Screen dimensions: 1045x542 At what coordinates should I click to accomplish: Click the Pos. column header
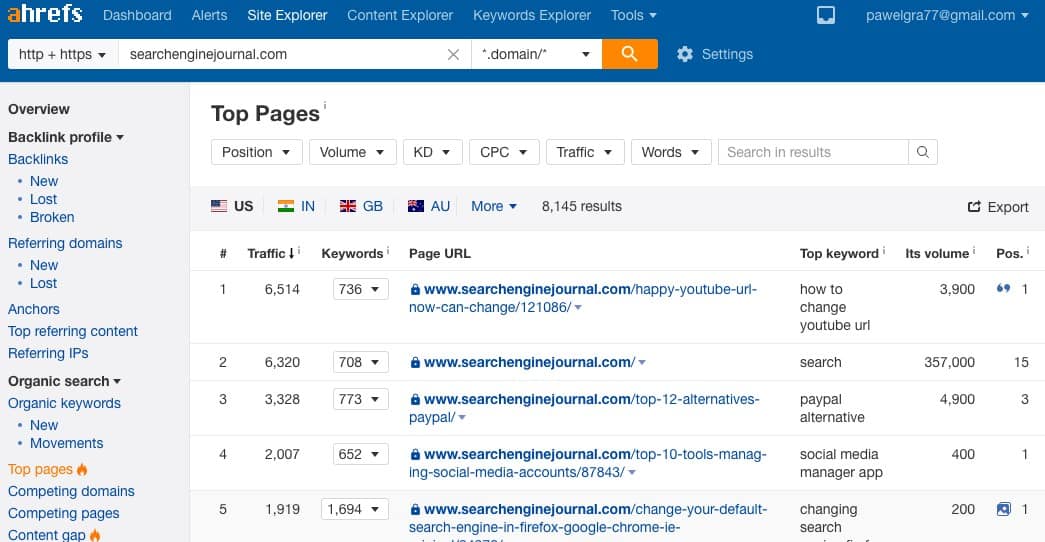pos(1009,253)
